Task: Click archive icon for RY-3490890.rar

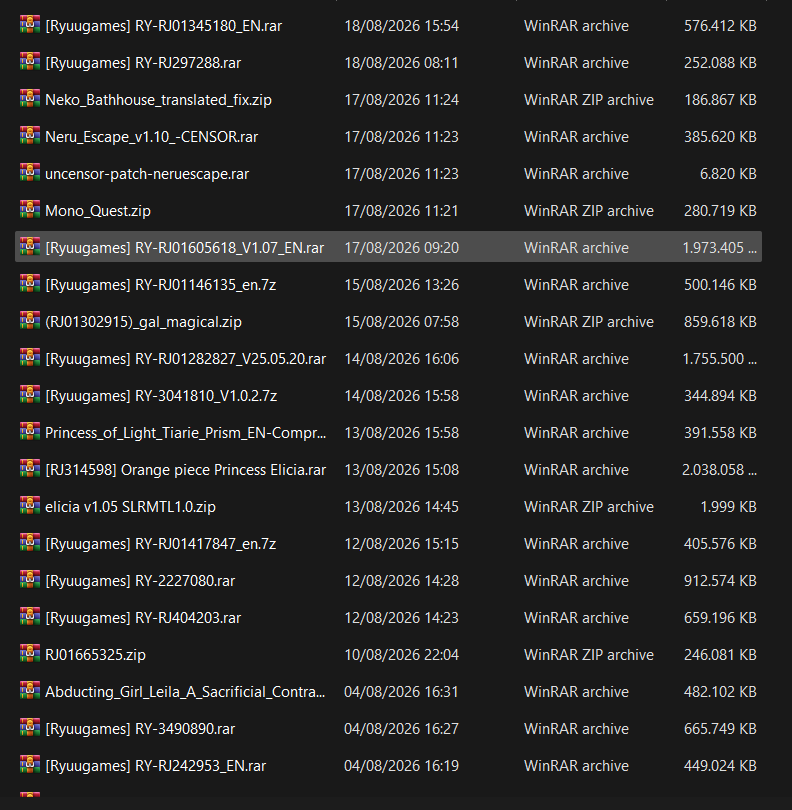Action: [x=30, y=728]
